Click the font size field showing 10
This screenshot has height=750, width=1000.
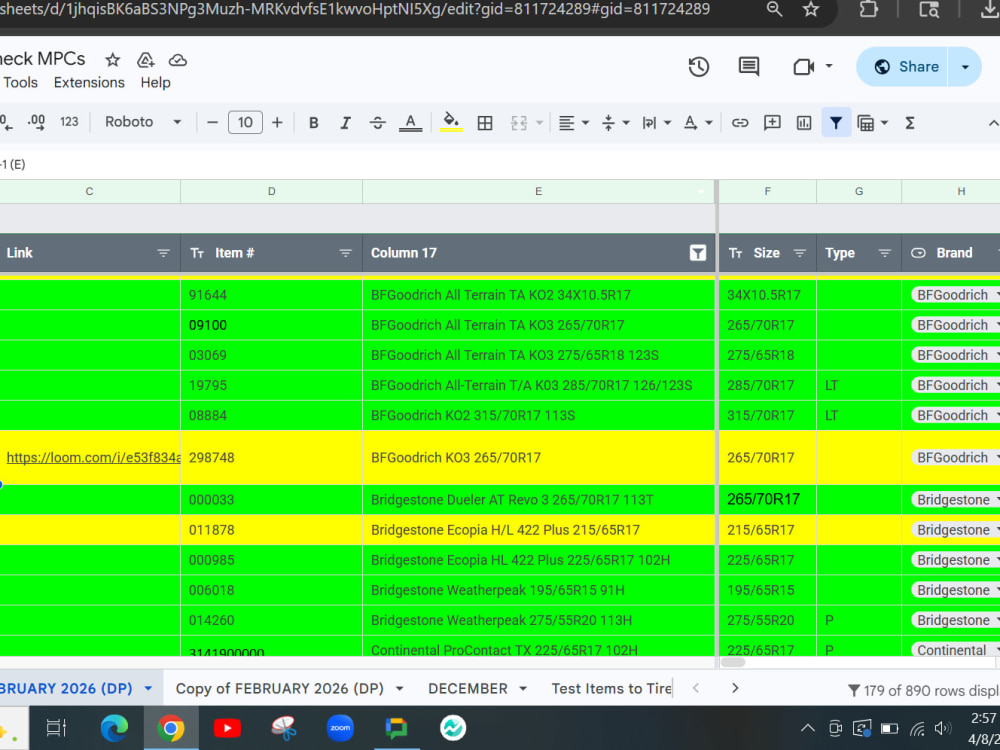(x=245, y=122)
